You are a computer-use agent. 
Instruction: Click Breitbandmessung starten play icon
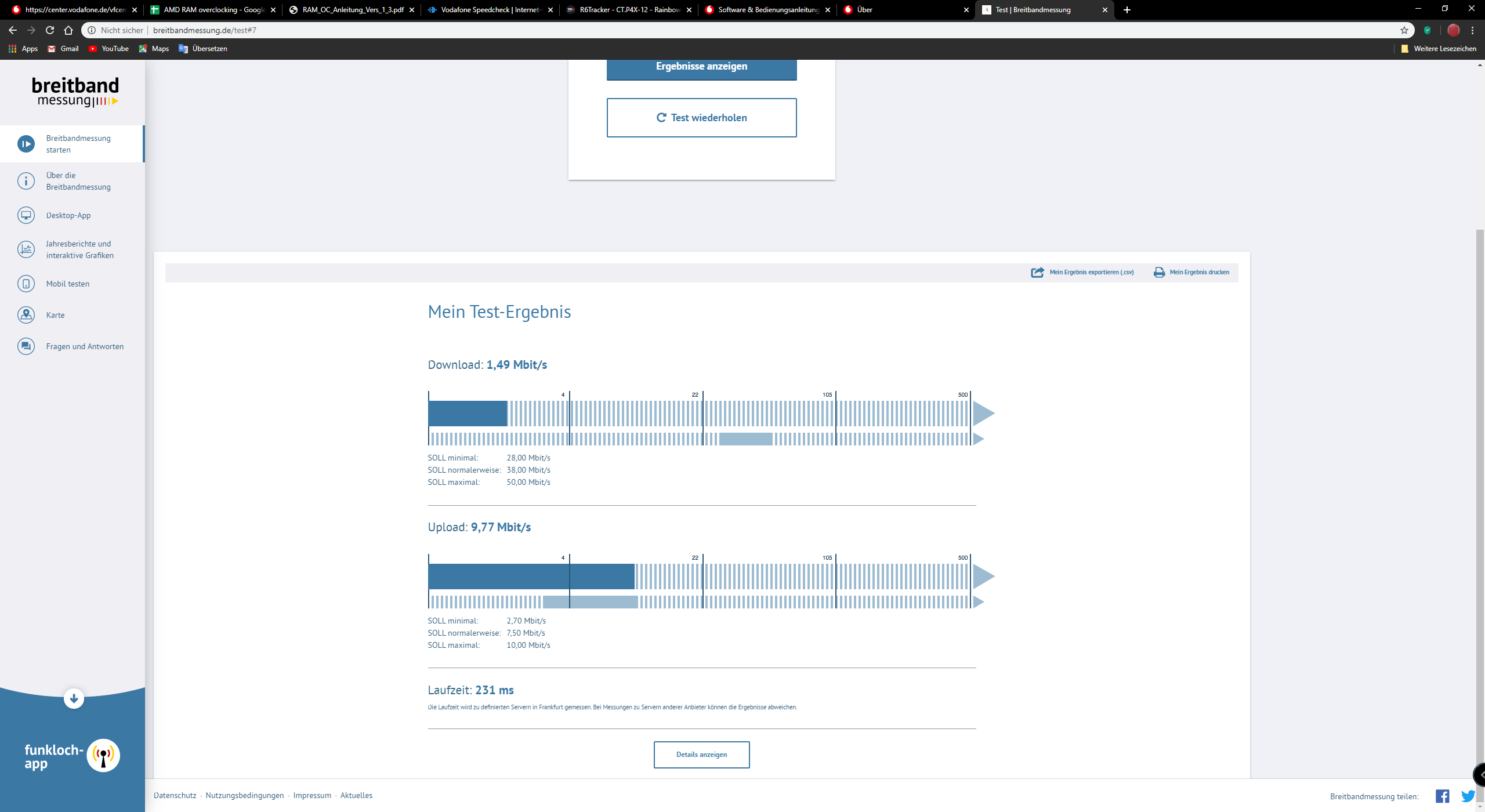point(26,144)
